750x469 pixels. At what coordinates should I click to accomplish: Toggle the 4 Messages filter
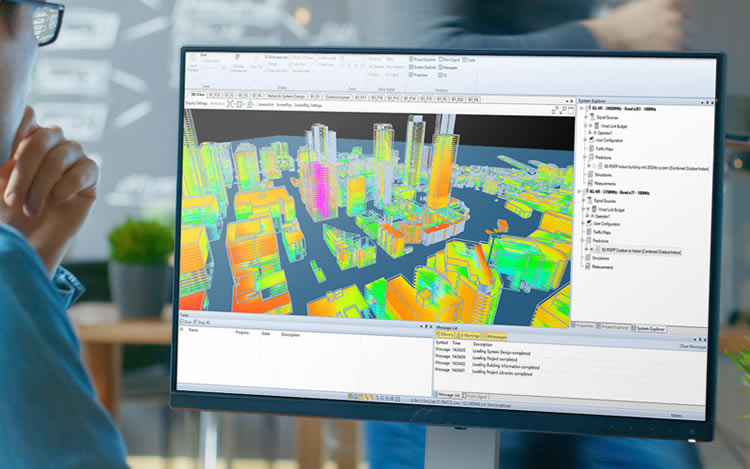pos(494,336)
